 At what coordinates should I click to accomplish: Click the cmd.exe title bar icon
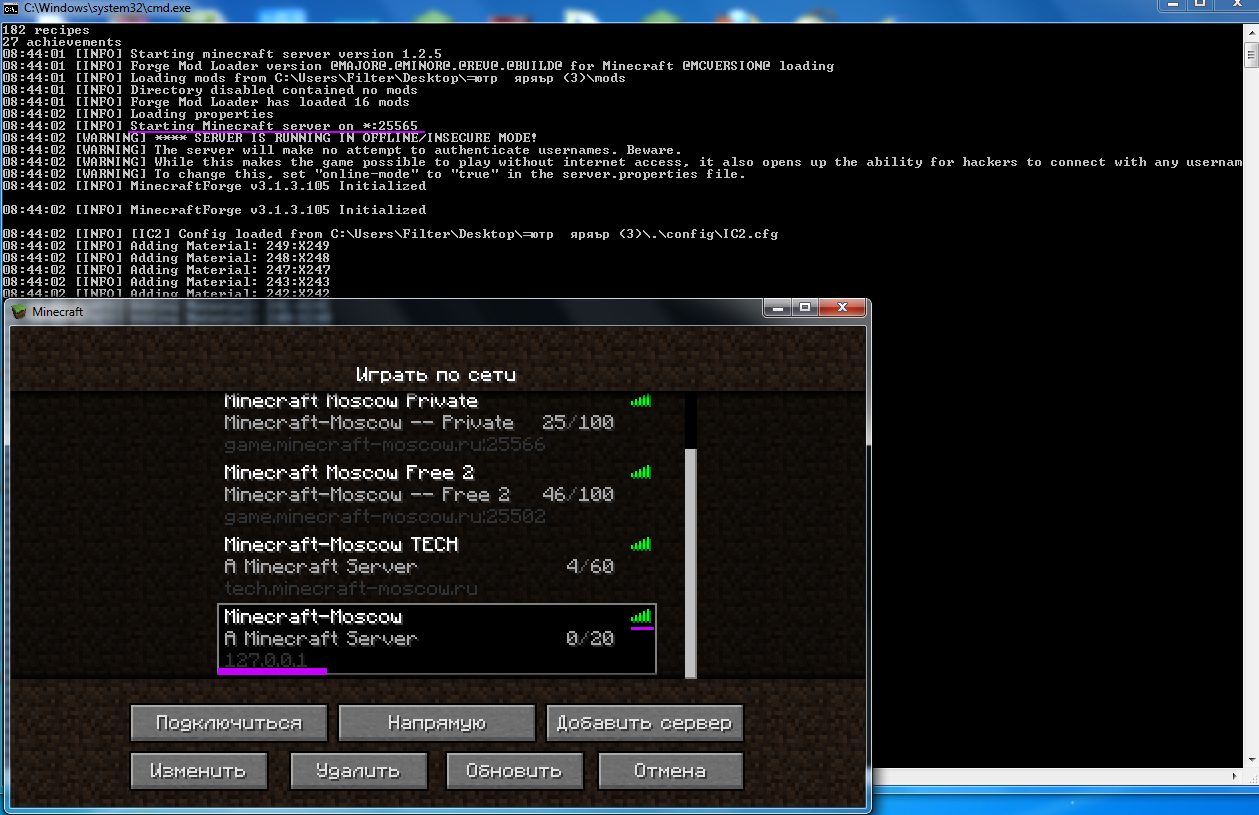point(11,8)
